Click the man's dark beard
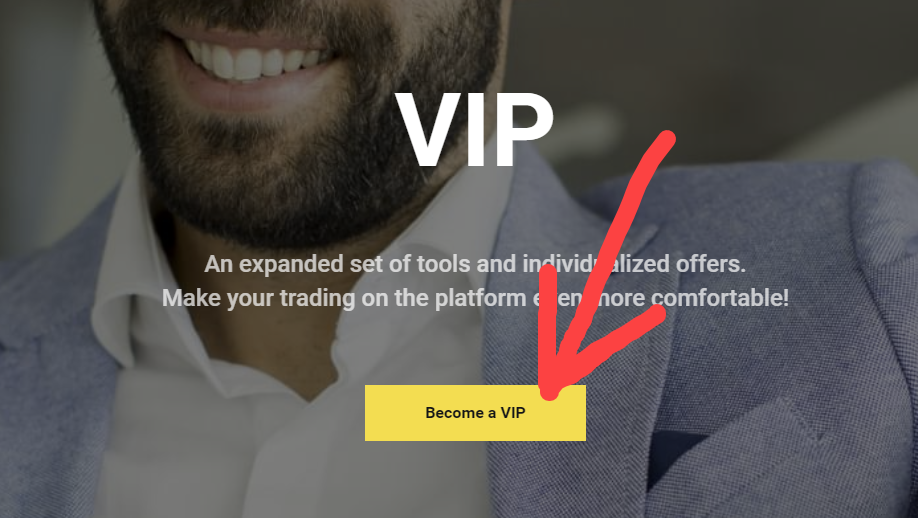 (x=293, y=152)
